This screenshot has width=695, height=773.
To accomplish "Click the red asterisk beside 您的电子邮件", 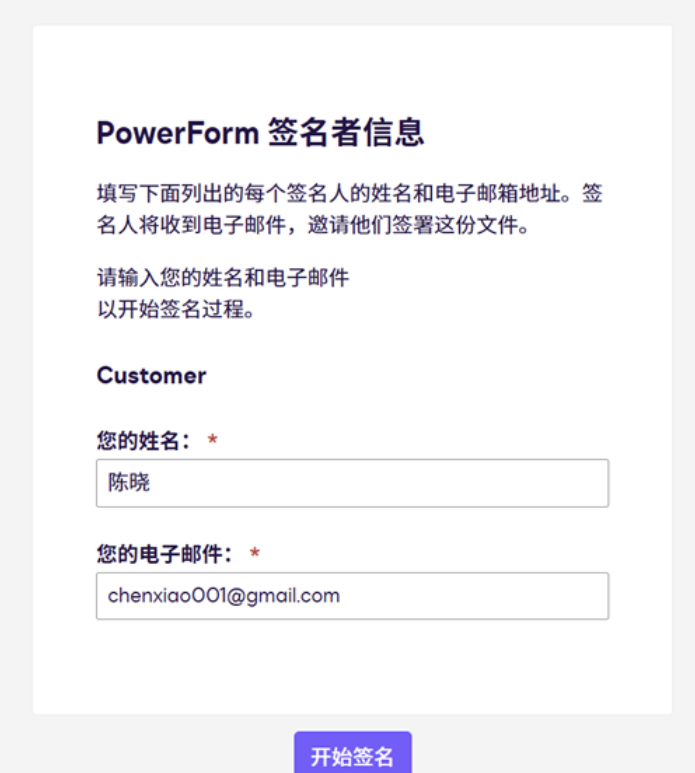I will pyautogui.click(x=255, y=554).
